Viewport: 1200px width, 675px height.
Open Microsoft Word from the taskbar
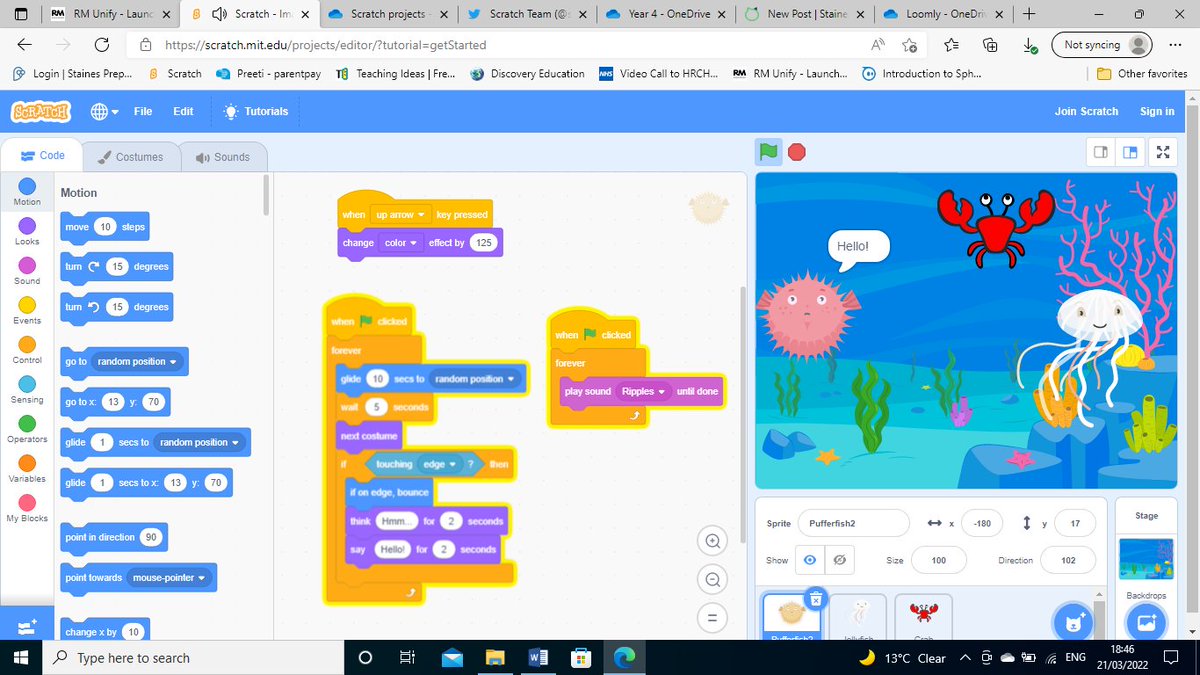[537, 657]
